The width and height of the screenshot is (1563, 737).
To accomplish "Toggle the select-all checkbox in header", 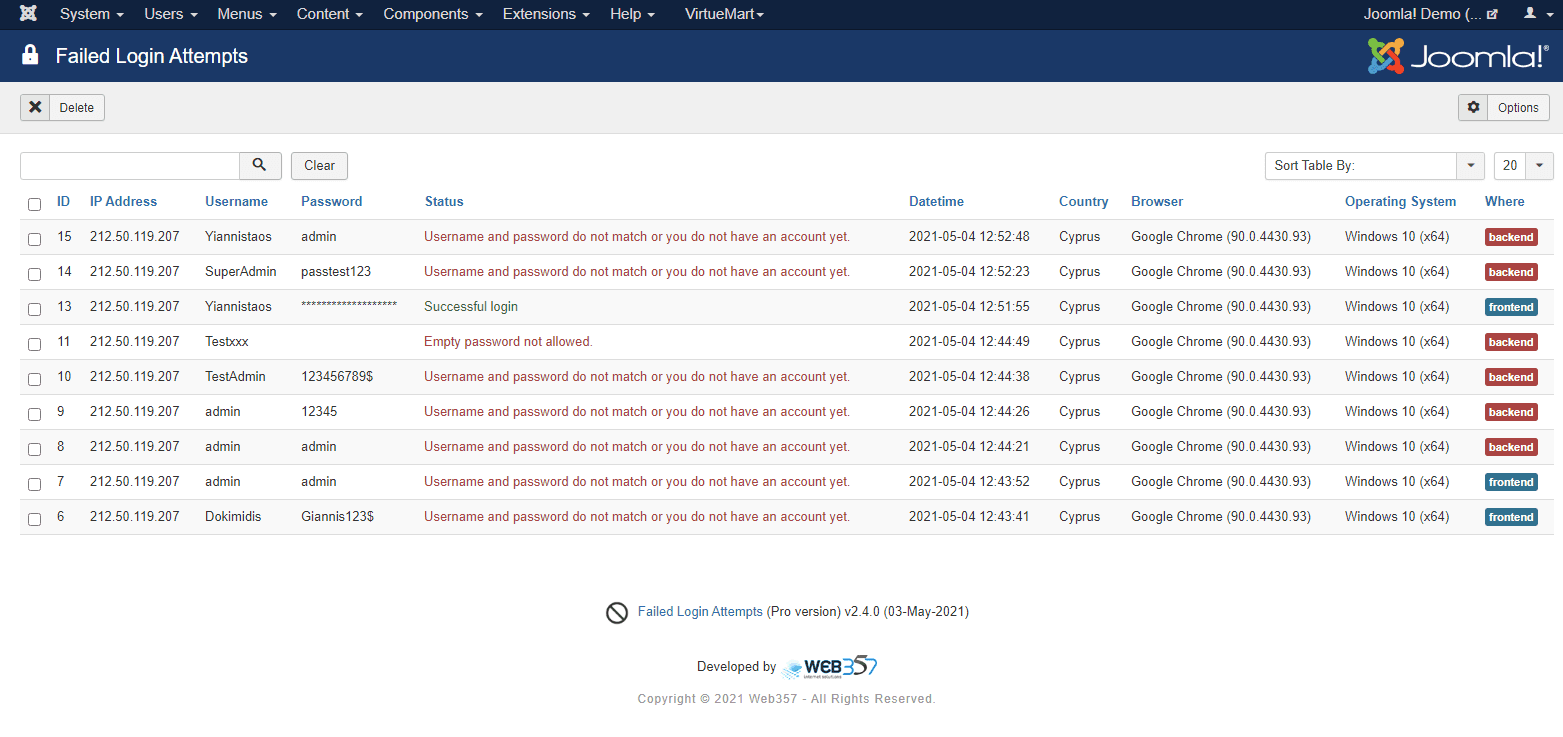I will tap(35, 204).
